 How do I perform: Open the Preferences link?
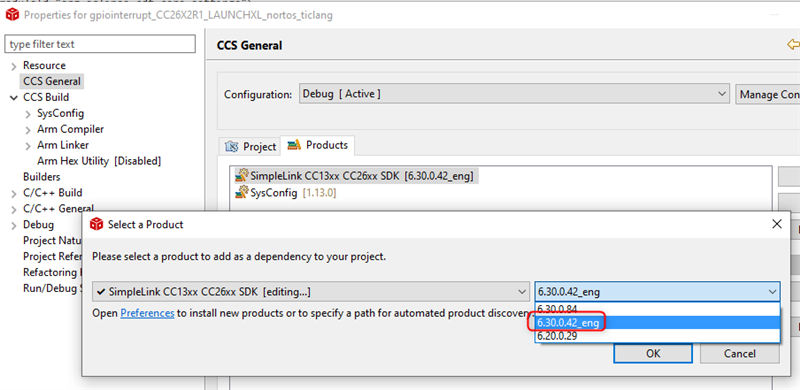[x=147, y=313]
